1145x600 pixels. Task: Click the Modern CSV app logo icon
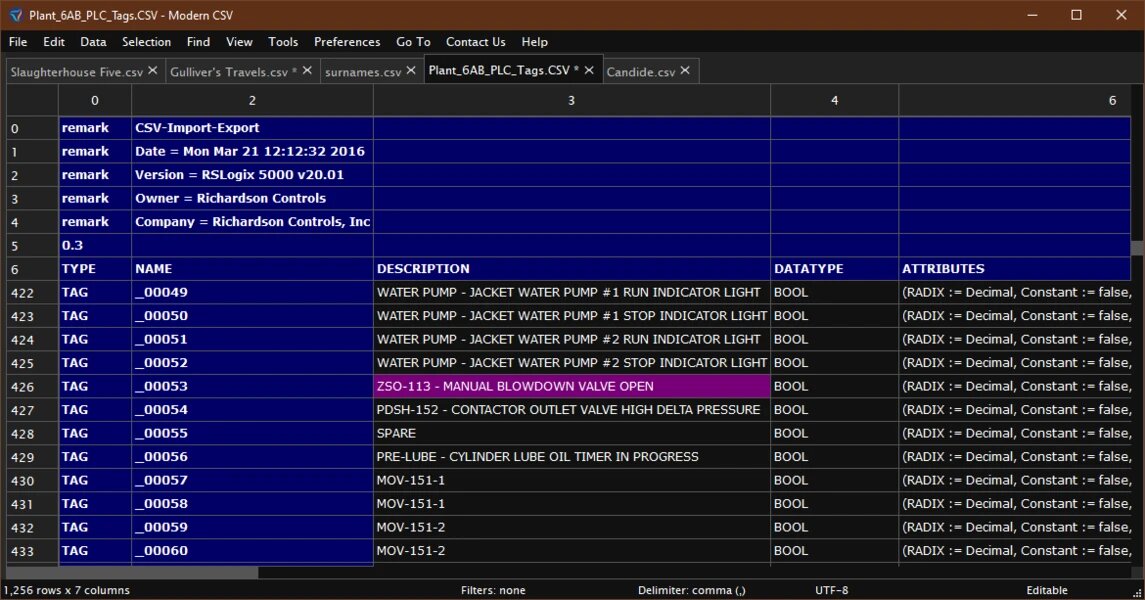15,15
